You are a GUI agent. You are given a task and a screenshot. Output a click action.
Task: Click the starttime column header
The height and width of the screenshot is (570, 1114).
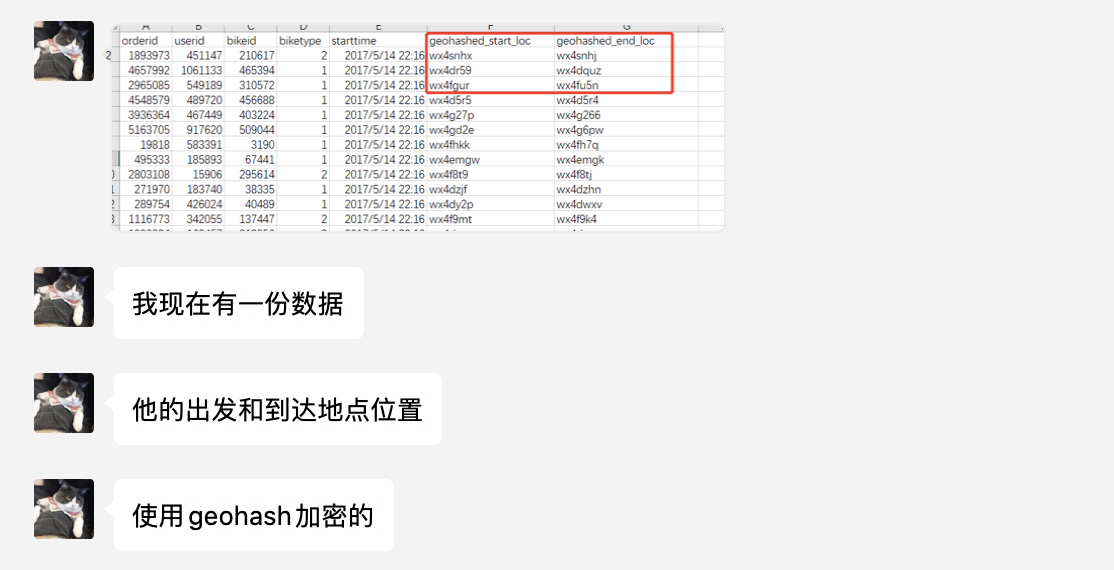[x=378, y=41]
